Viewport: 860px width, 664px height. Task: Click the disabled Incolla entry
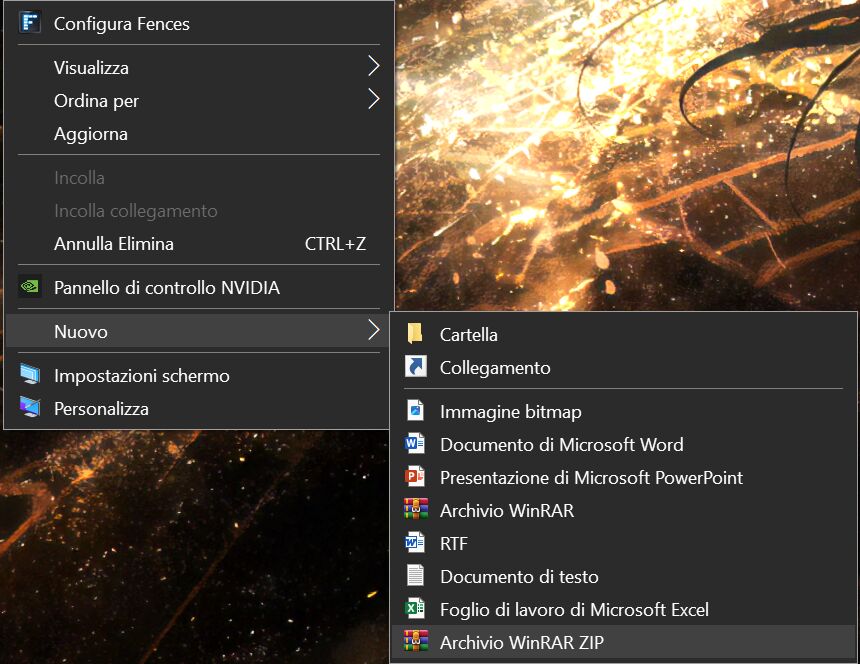point(197,178)
